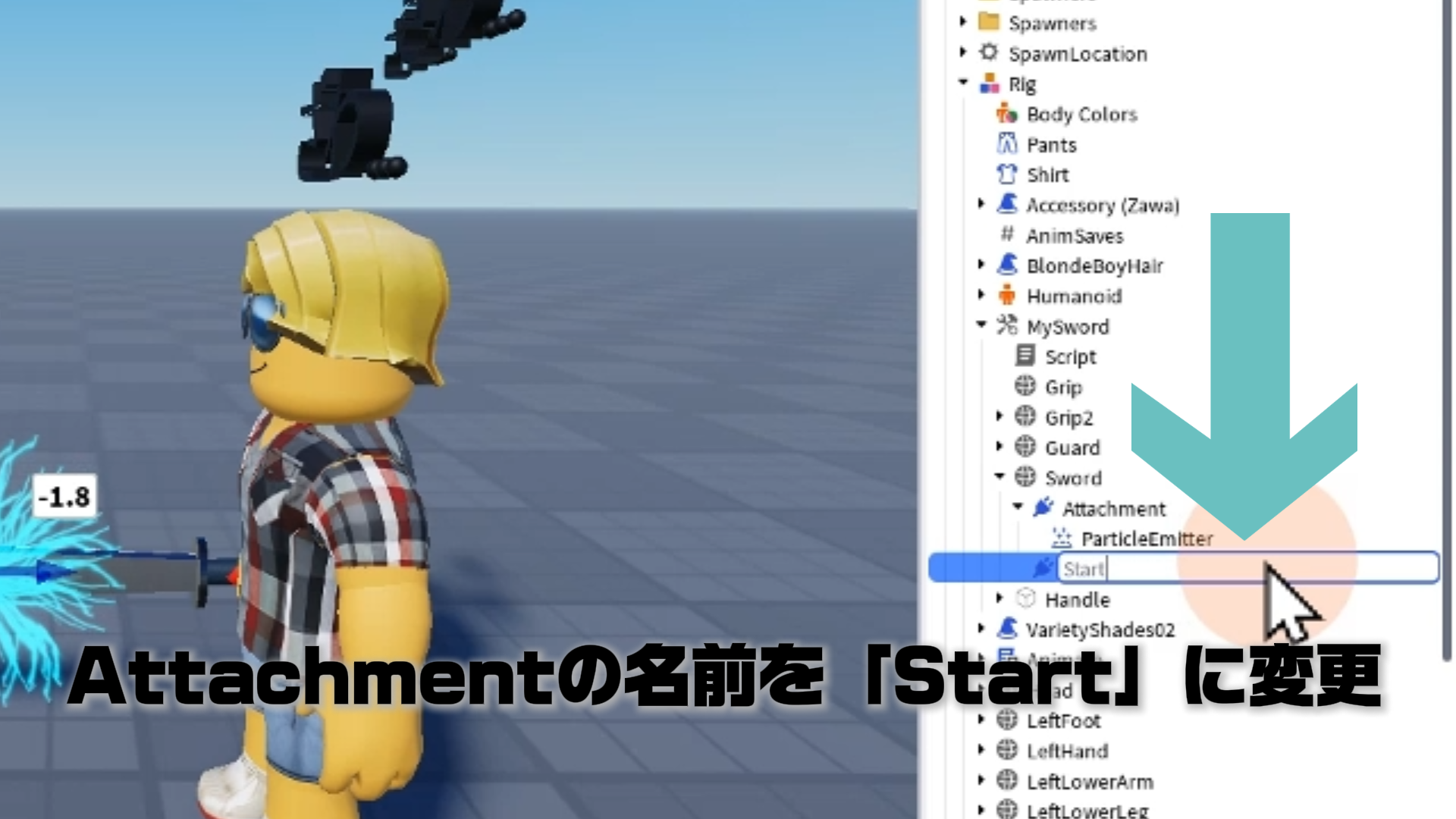Collapse the MySword tool node

click(981, 325)
